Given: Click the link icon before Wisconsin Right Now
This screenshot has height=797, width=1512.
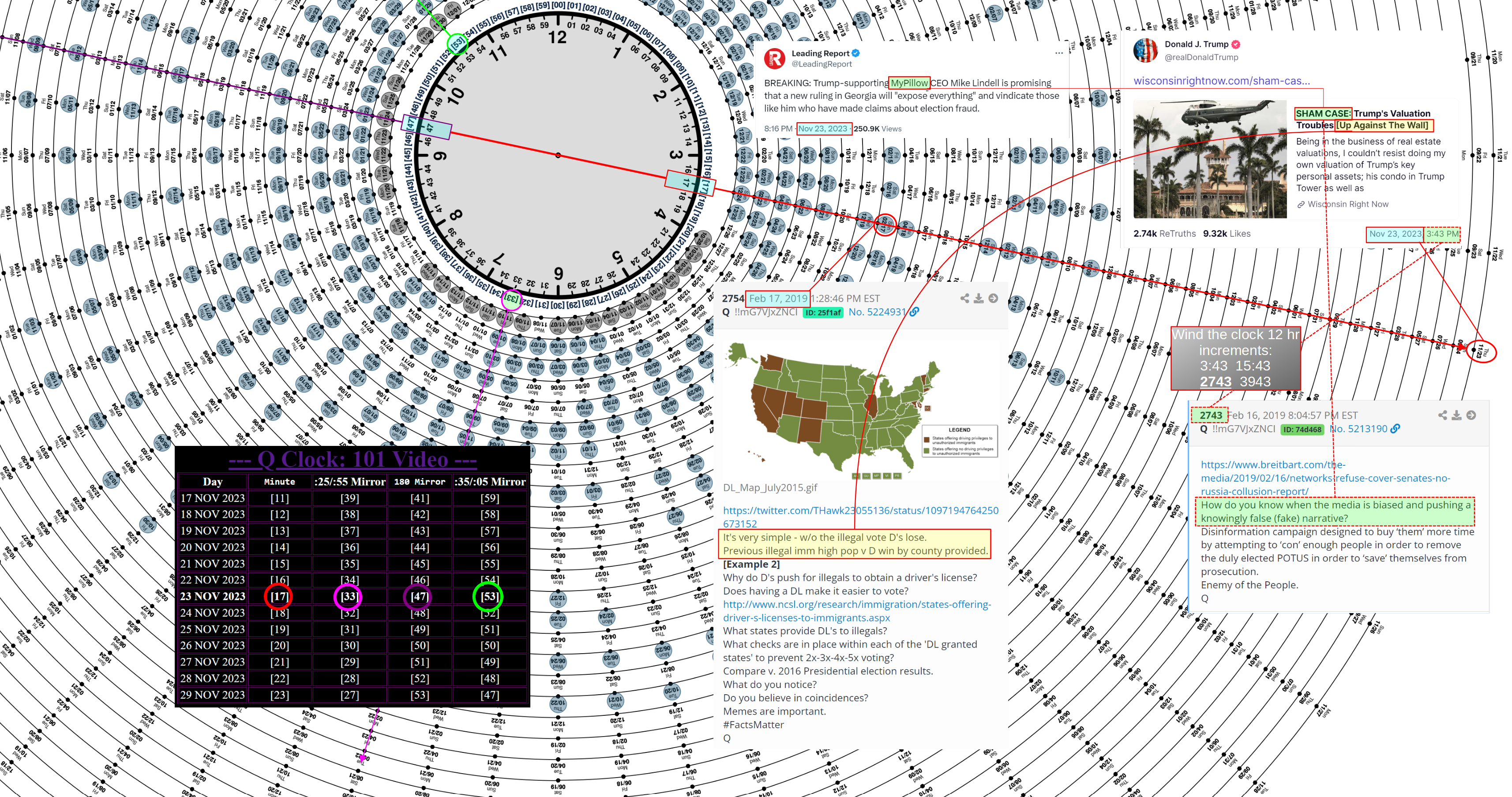Looking at the screenshot, I should coord(1301,204).
